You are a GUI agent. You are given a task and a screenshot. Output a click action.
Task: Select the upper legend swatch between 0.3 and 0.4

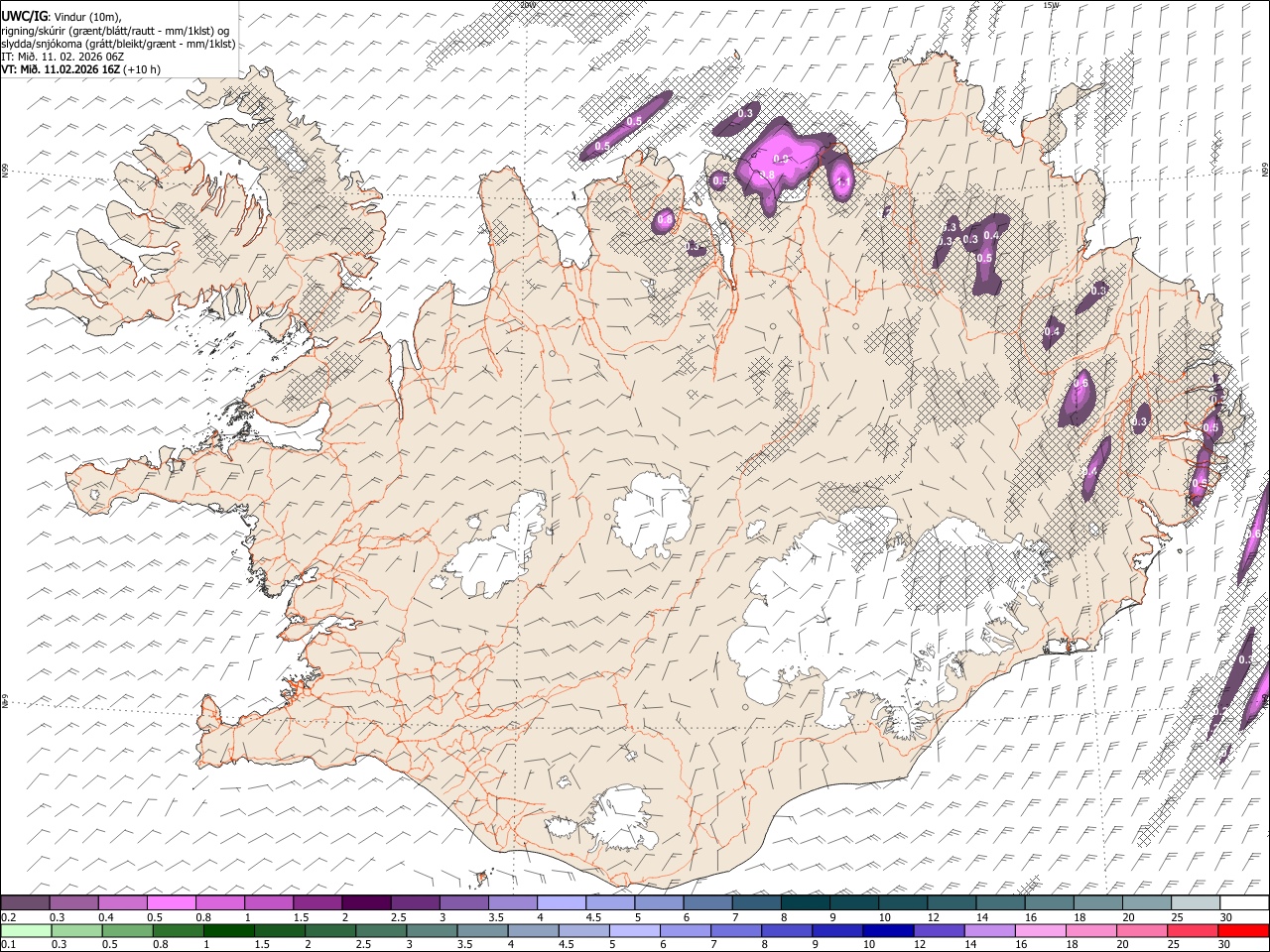tap(73, 903)
